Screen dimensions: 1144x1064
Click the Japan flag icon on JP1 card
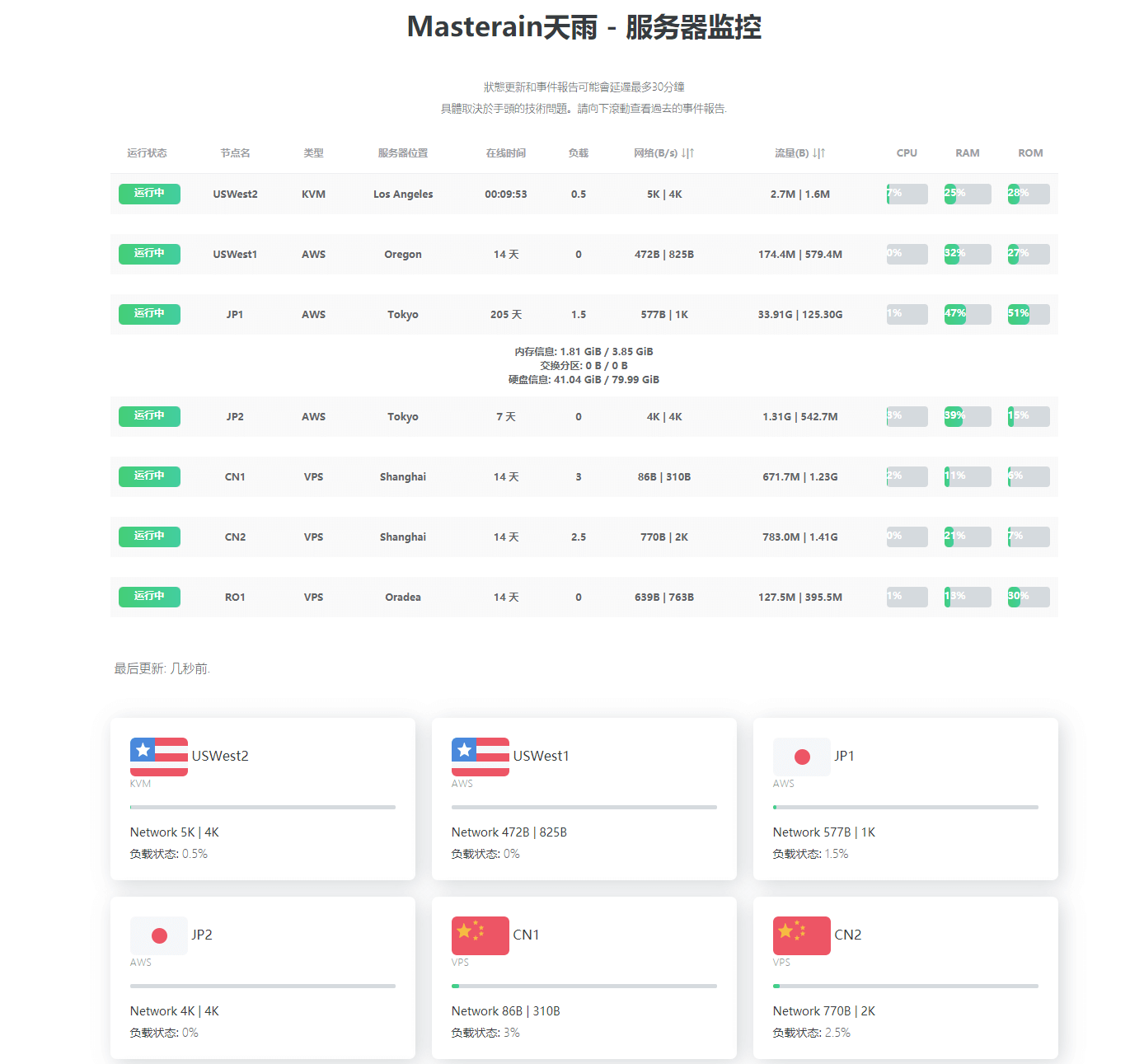tap(801, 757)
